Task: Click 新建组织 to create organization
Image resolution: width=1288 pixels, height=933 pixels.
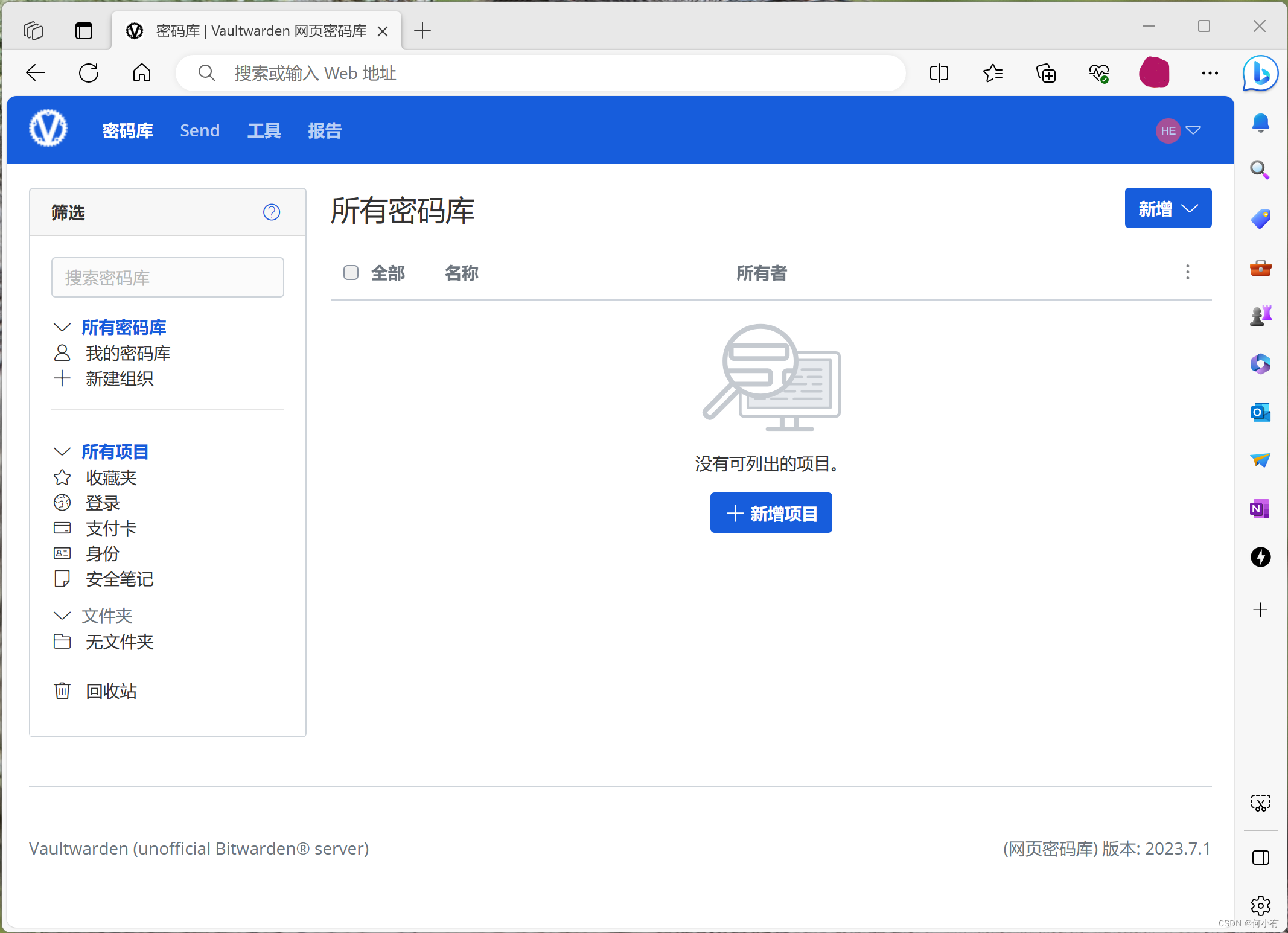Action: 119,378
